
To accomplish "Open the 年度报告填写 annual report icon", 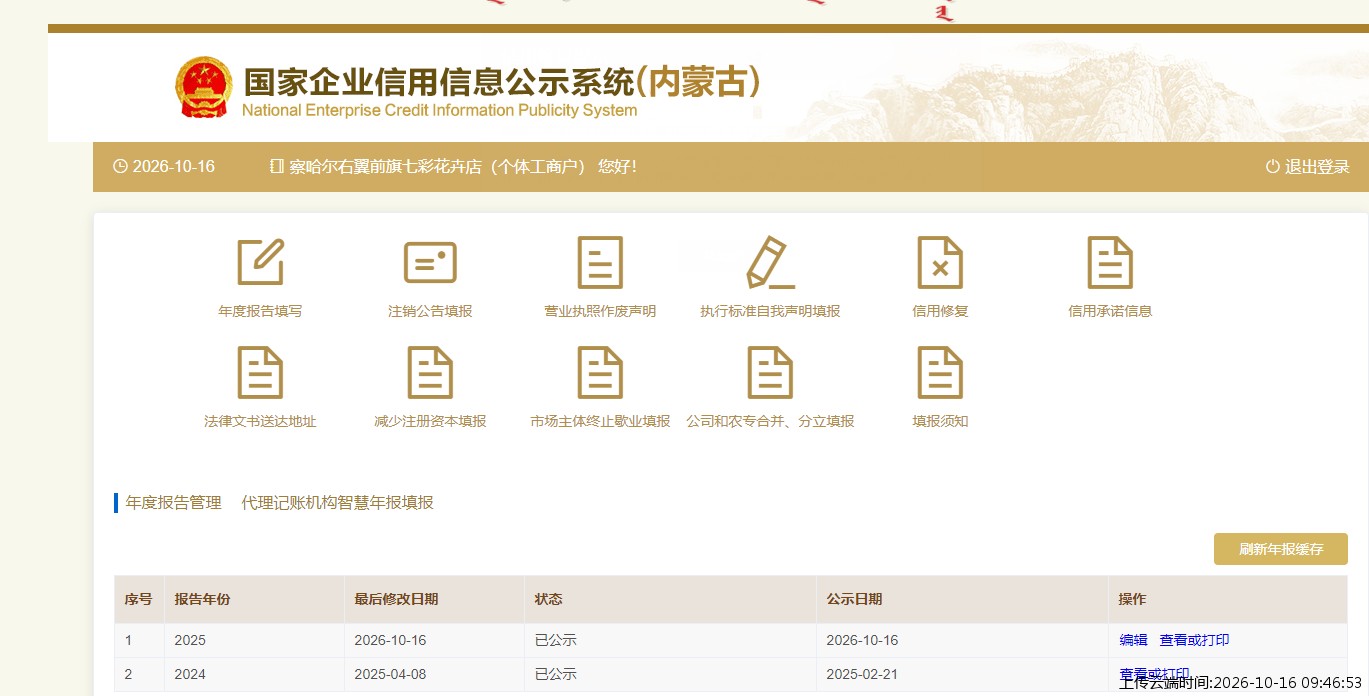I will (260, 261).
